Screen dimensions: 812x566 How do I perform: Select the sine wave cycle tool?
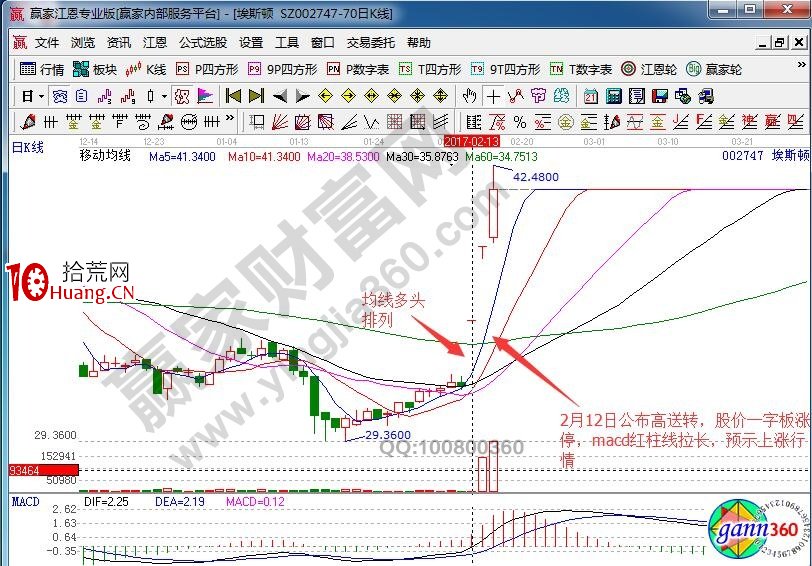pyautogui.click(x=635, y=122)
